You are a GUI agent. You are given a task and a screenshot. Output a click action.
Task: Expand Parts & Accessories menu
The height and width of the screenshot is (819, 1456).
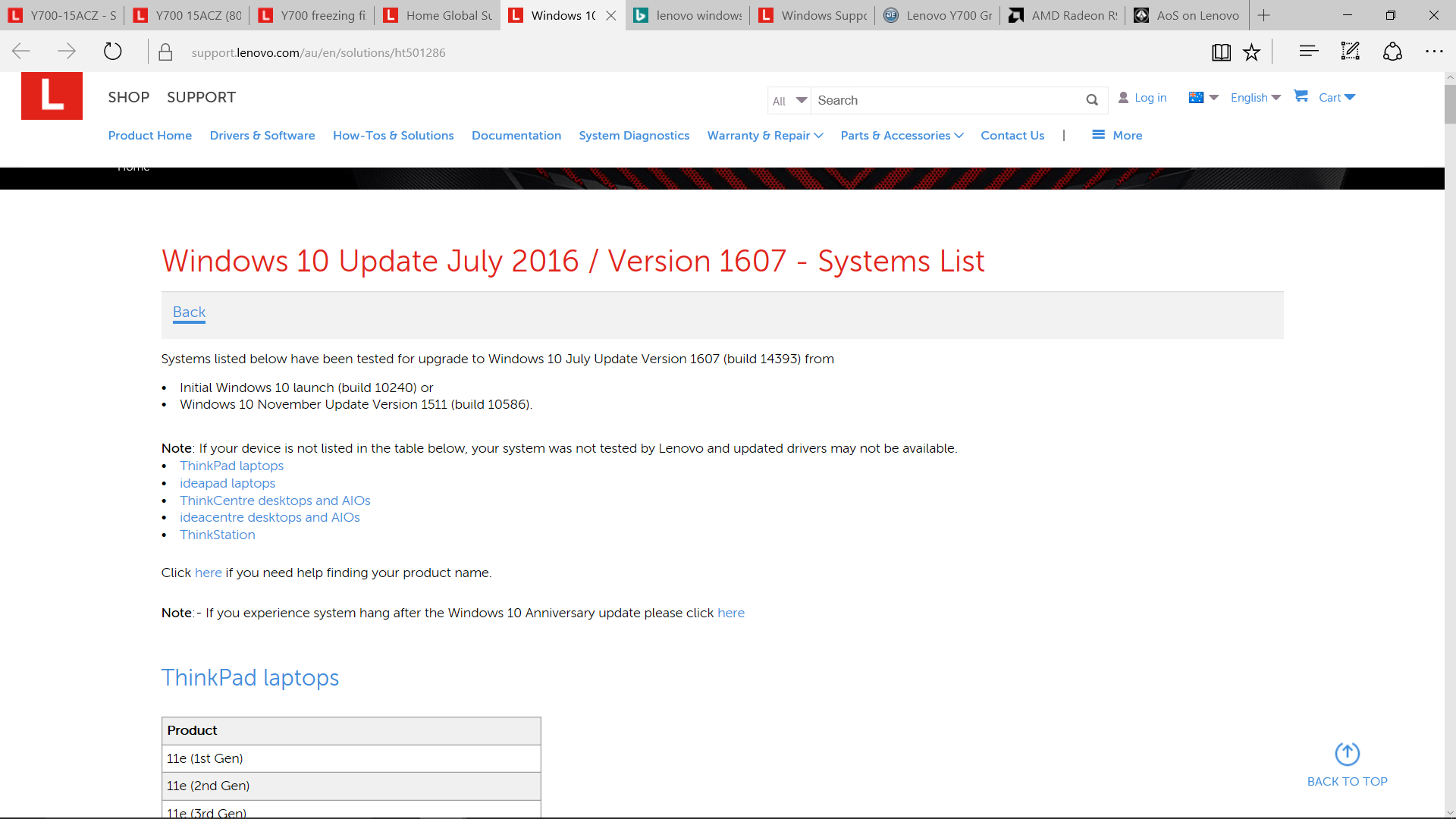coord(902,135)
